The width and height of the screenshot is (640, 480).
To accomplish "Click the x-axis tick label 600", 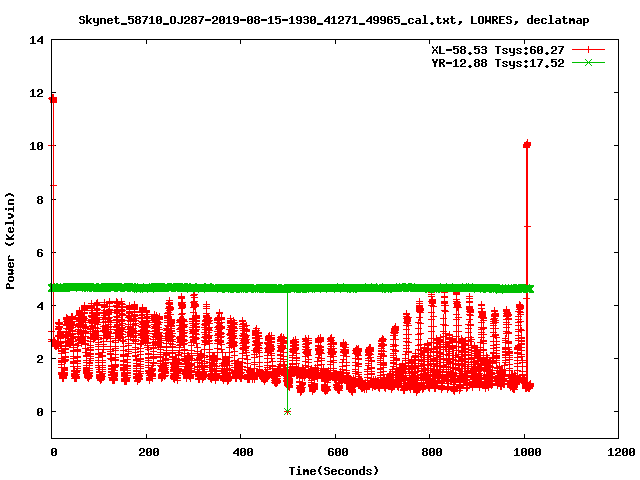I will (x=338, y=452).
